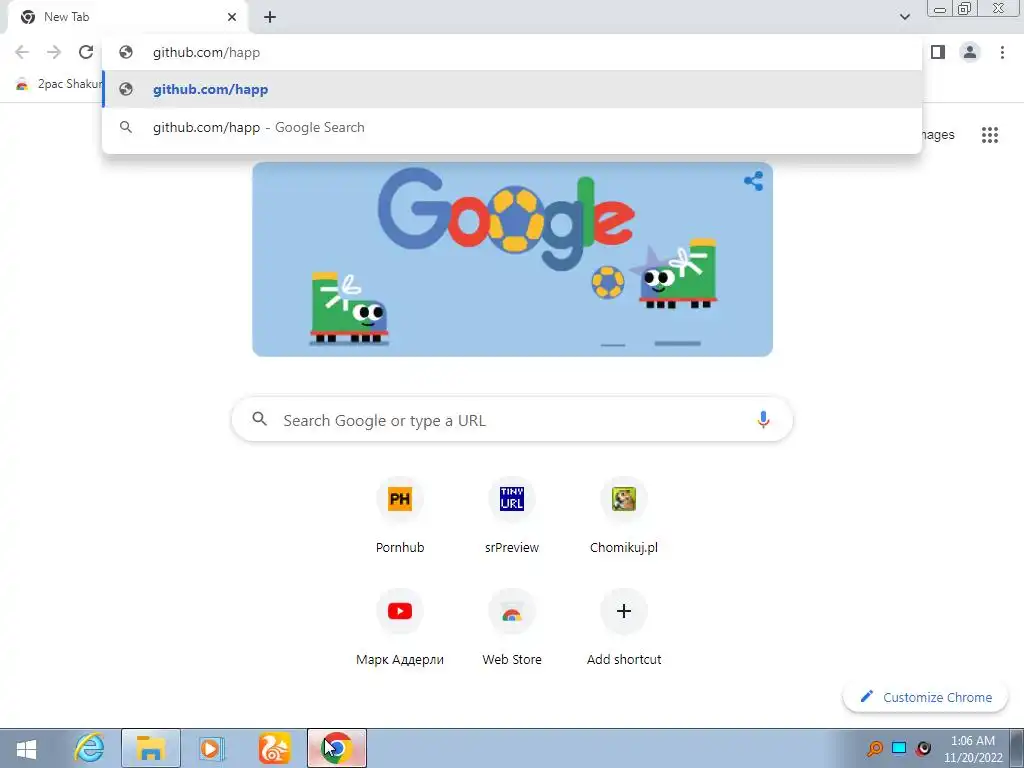1024x768 pixels.
Task: Launch Internet Explorer from the taskbar
Action: pyautogui.click(x=89, y=748)
